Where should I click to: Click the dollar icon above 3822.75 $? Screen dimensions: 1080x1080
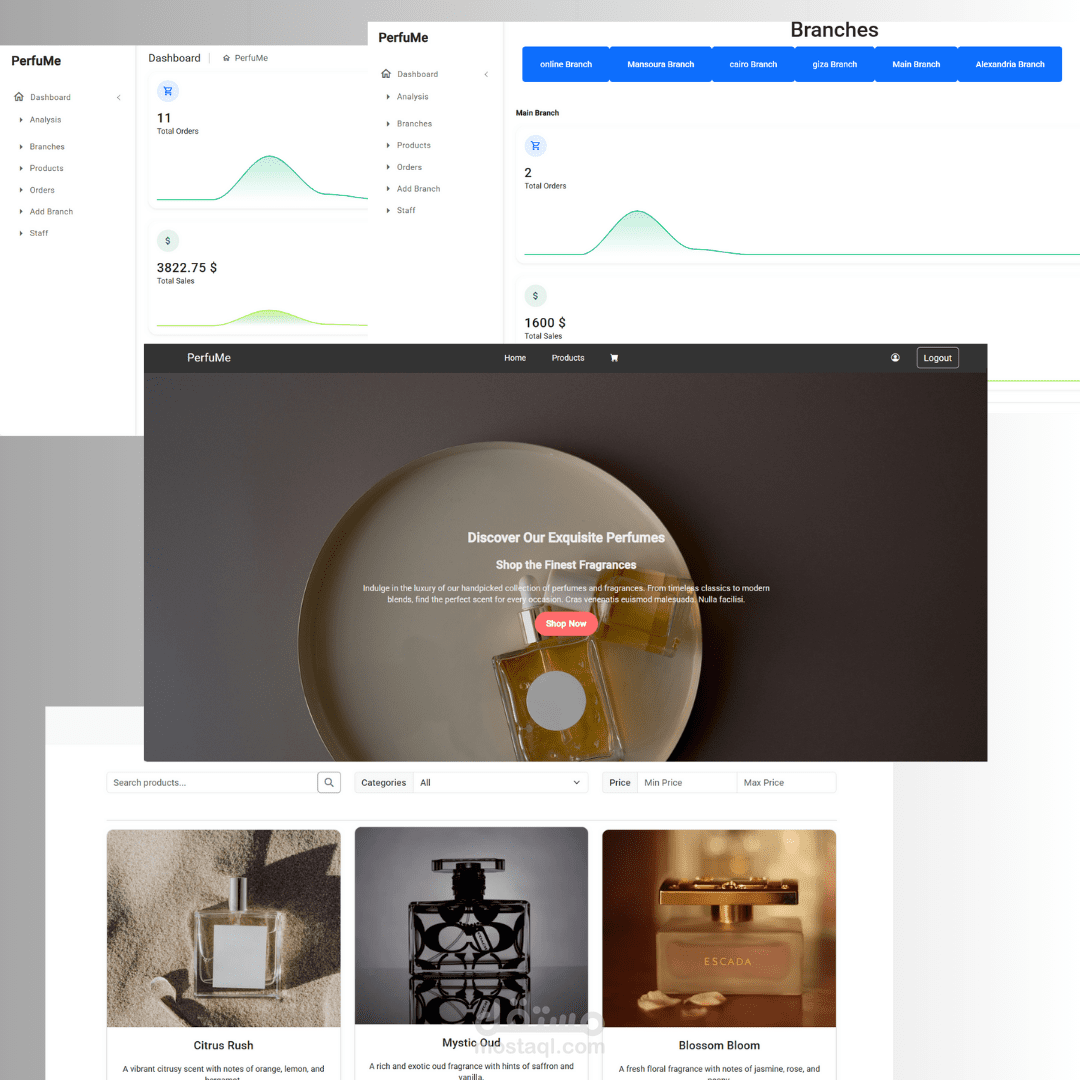click(167, 241)
